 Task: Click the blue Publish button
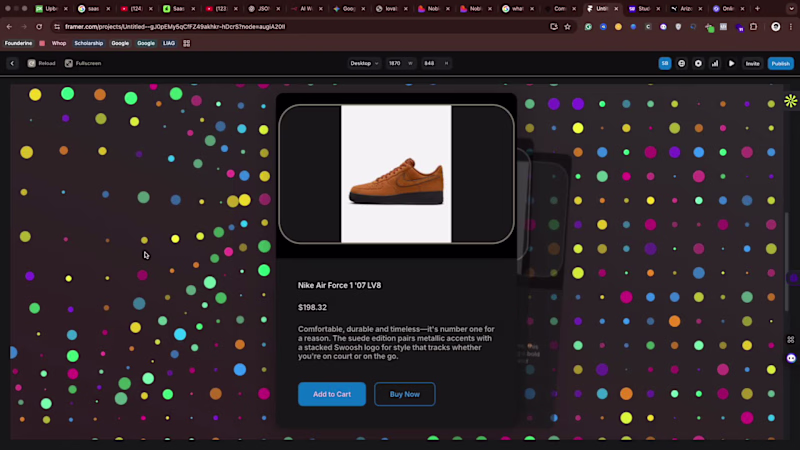(x=781, y=63)
